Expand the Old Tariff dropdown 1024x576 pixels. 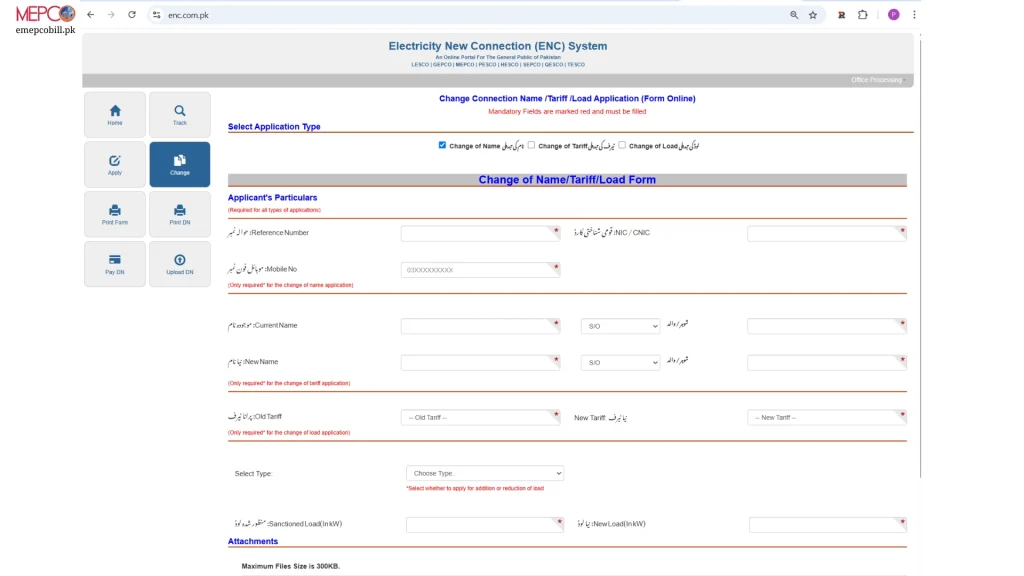(x=480, y=417)
